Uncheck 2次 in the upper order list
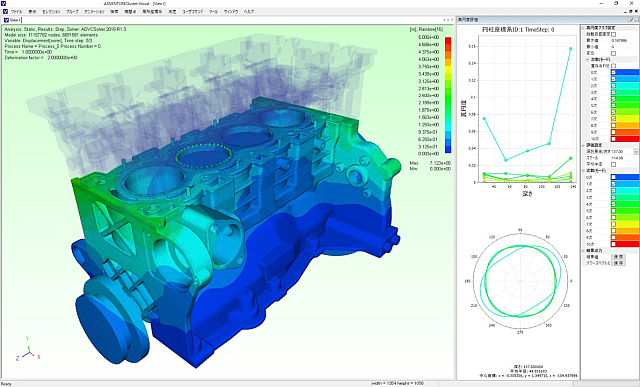Viewport: 640px width, 387px height. click(x=613, y=86)
